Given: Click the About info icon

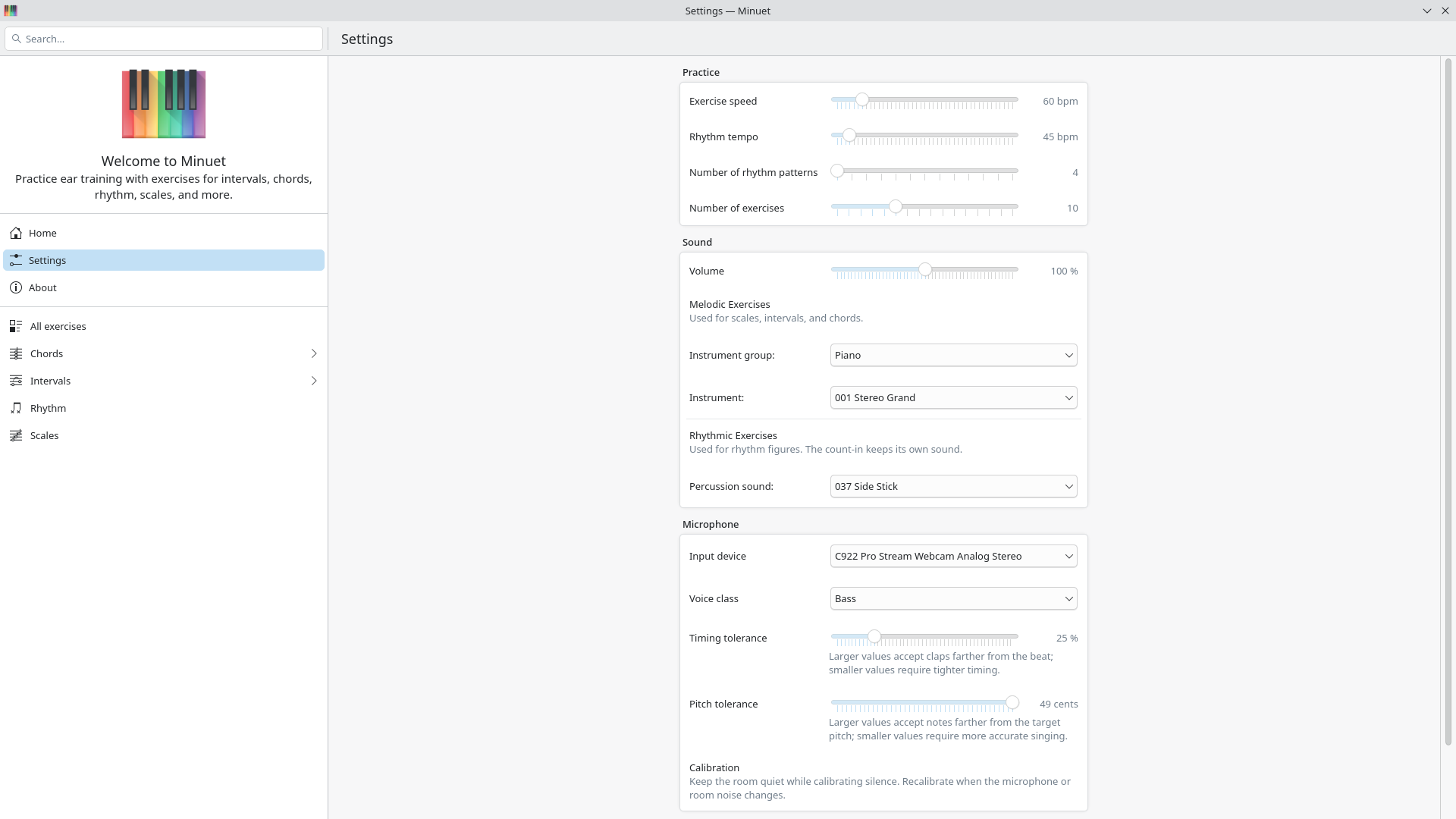Looking at the screenshot, I should pos(16,287).
